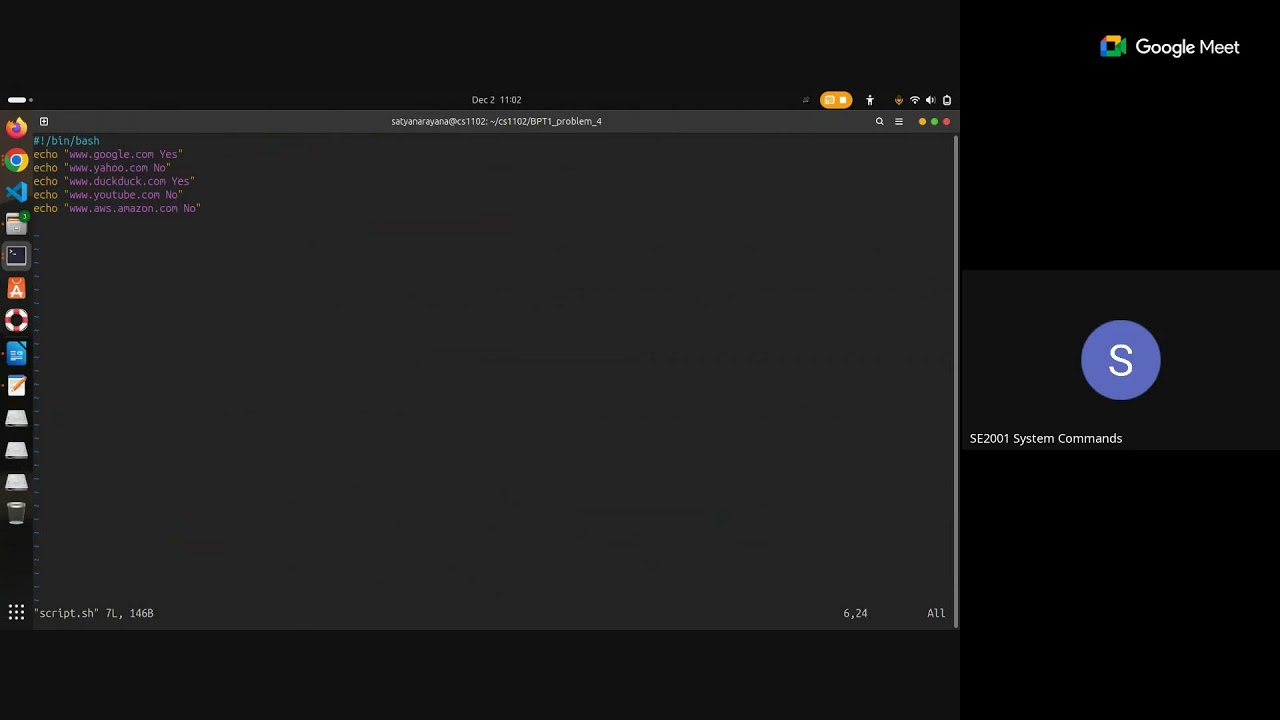Click the www.google.com Yes echo line
The image size is (1280, 720).
tap(108, 155)
